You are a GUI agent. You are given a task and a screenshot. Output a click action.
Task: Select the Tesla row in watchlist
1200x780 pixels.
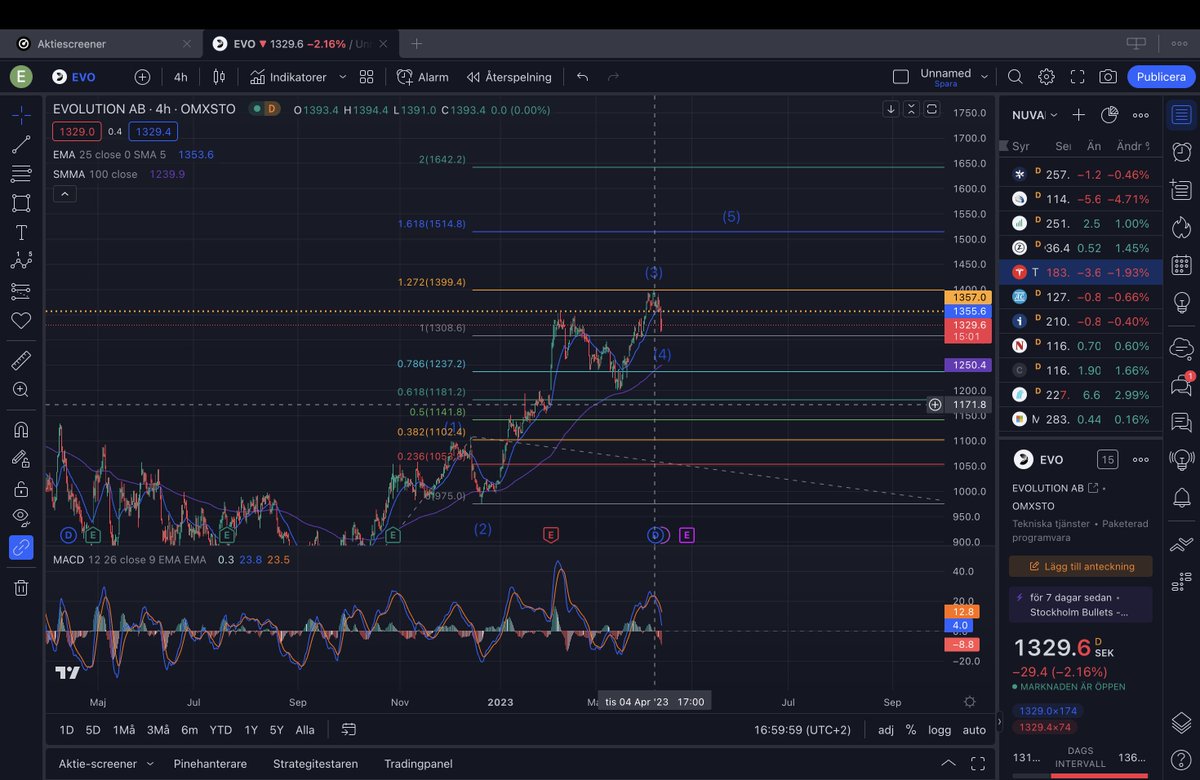(x=1080, y=272)
